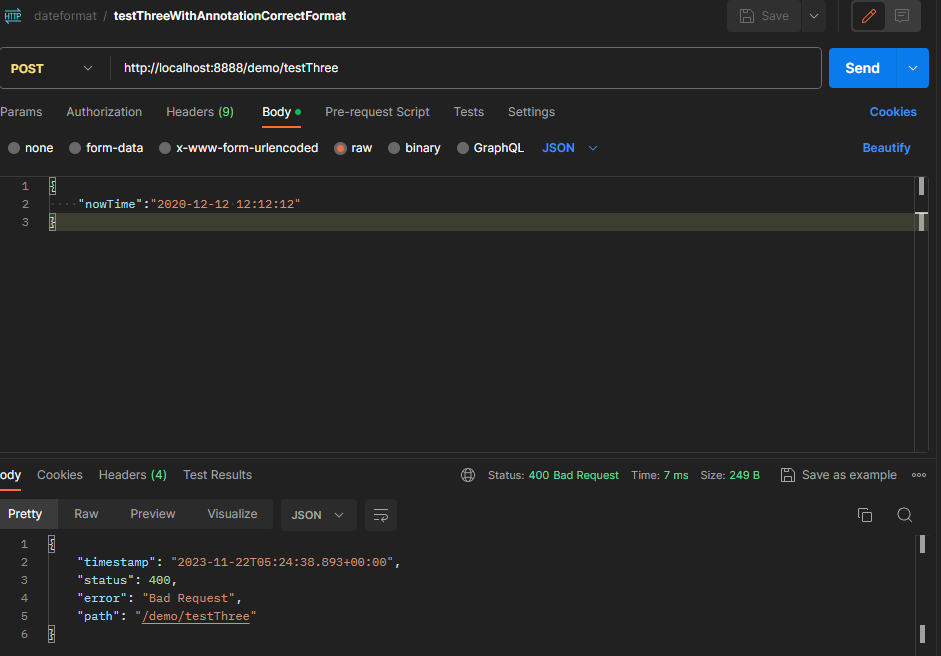Copy the response with the copy icon
Image resolution: width=941 pixels, height=656 pixels.
[x=865, y=515]
